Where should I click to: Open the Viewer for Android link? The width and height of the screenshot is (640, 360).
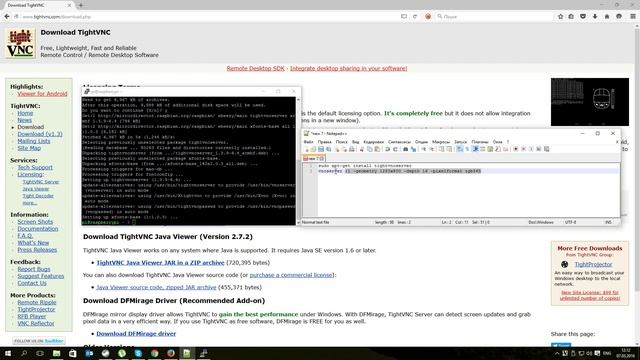tap(42, 93)
